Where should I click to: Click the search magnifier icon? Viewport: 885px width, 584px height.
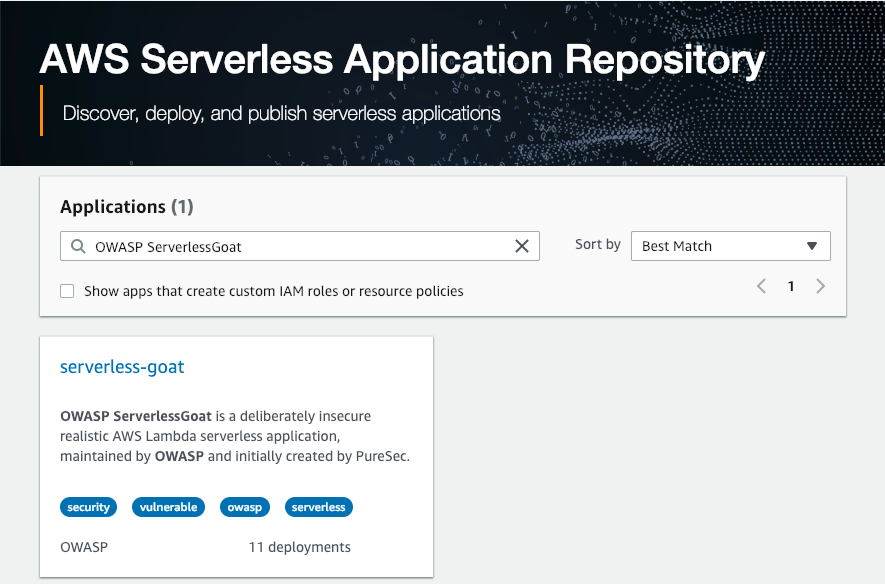(78, 247)
